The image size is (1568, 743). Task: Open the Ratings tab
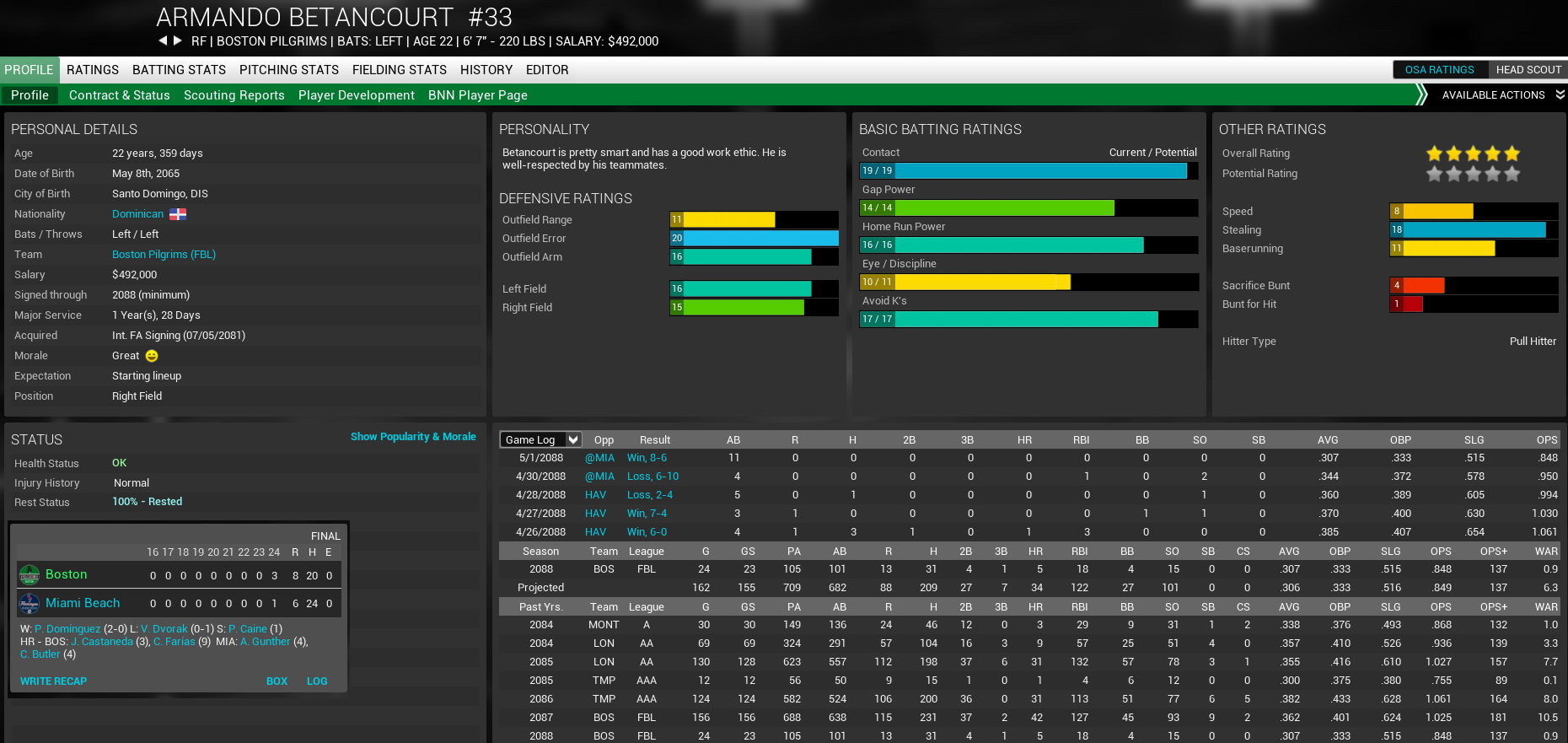[x=93, y=70]
